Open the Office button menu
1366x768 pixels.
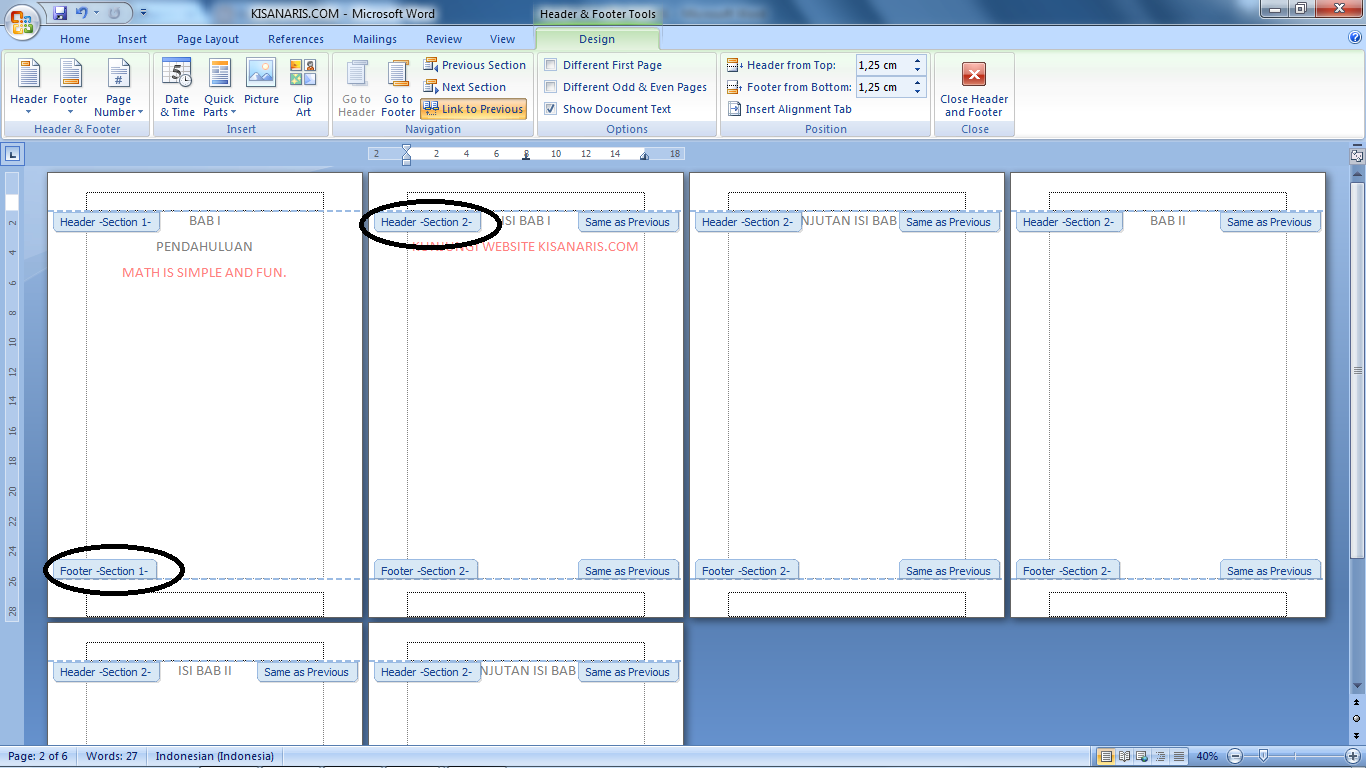pyautogui.click(x=21, y=21)
